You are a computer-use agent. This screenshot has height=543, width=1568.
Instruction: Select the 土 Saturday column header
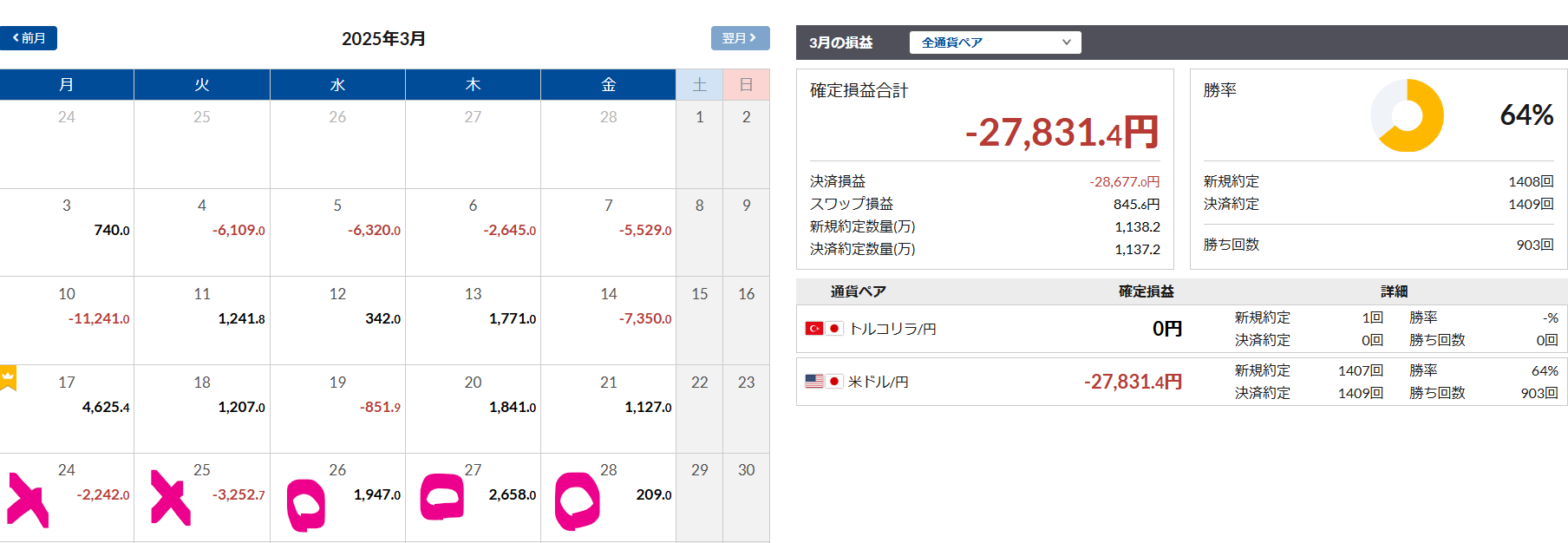(699, 85)
